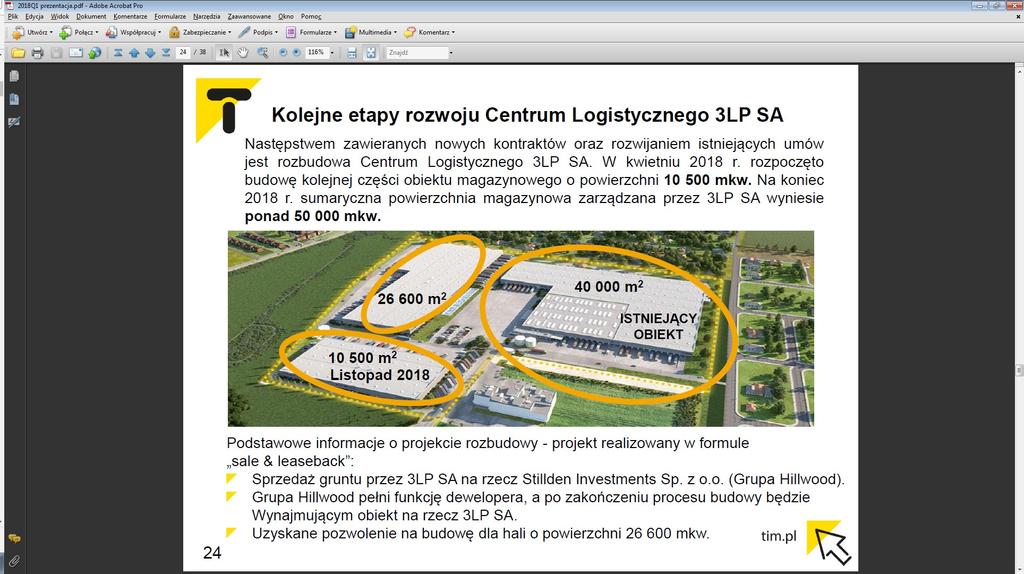1024x574 pixels.
Task: Click the 'ISTNIEJĄCY OBIEKT' label
Action: 658,327
